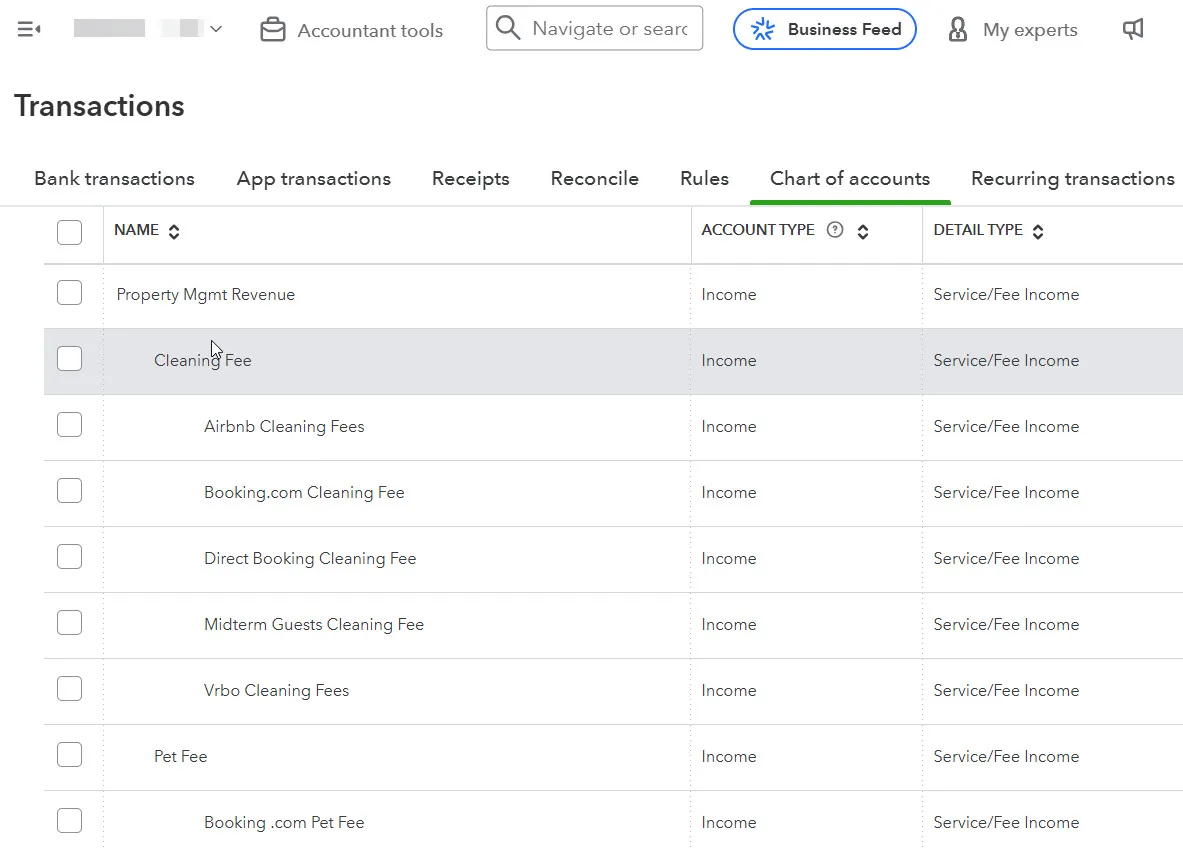
Task: Collapse the left navigation menu icon
Action: pos(29,30)
